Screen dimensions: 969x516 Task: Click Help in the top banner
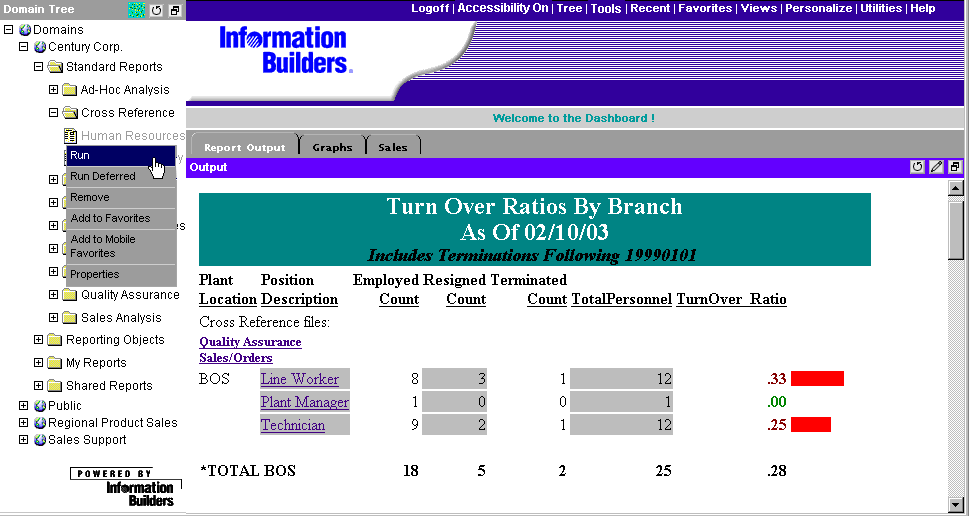pos(923,9)
